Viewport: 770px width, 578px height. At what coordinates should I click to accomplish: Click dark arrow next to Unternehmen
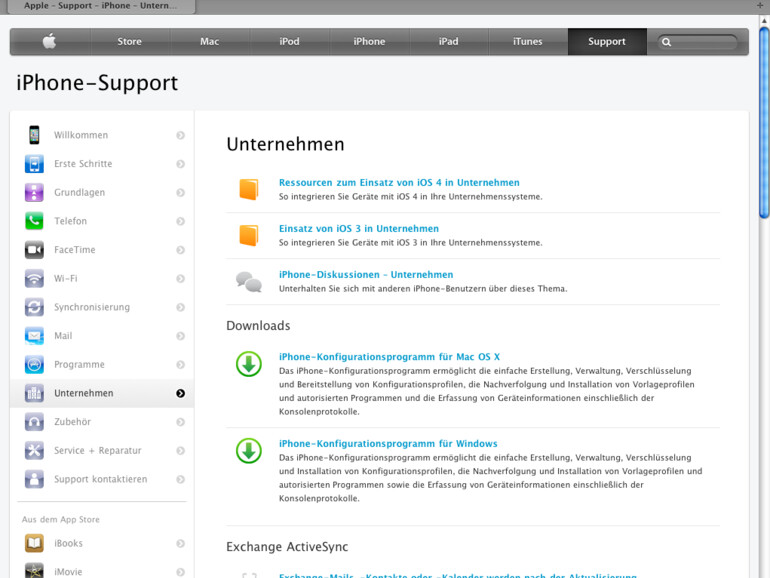[181, 393]
